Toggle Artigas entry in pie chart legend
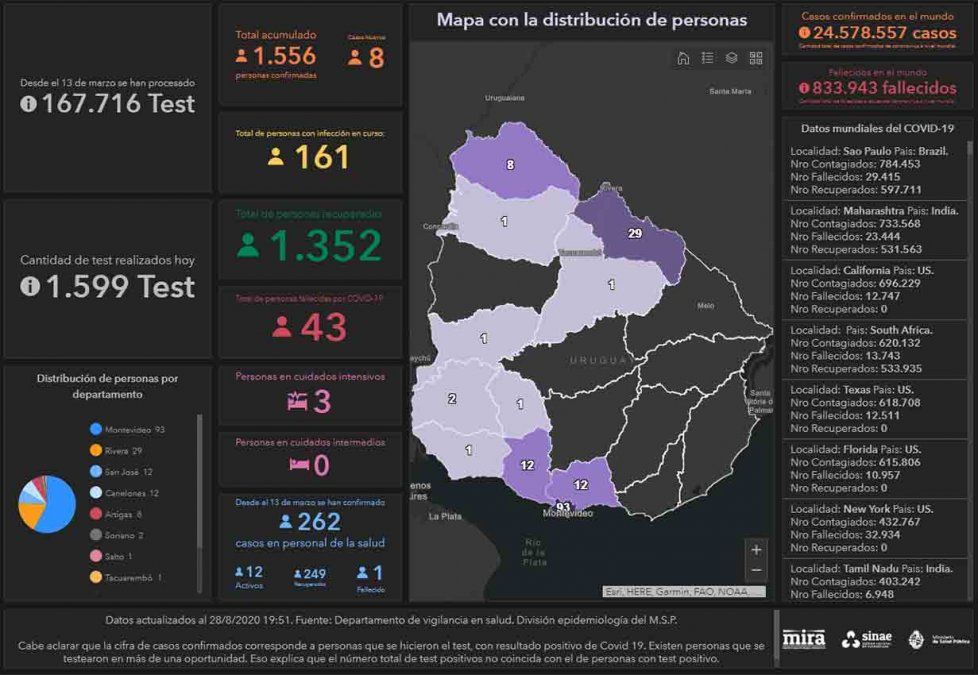 pos(120,514)
